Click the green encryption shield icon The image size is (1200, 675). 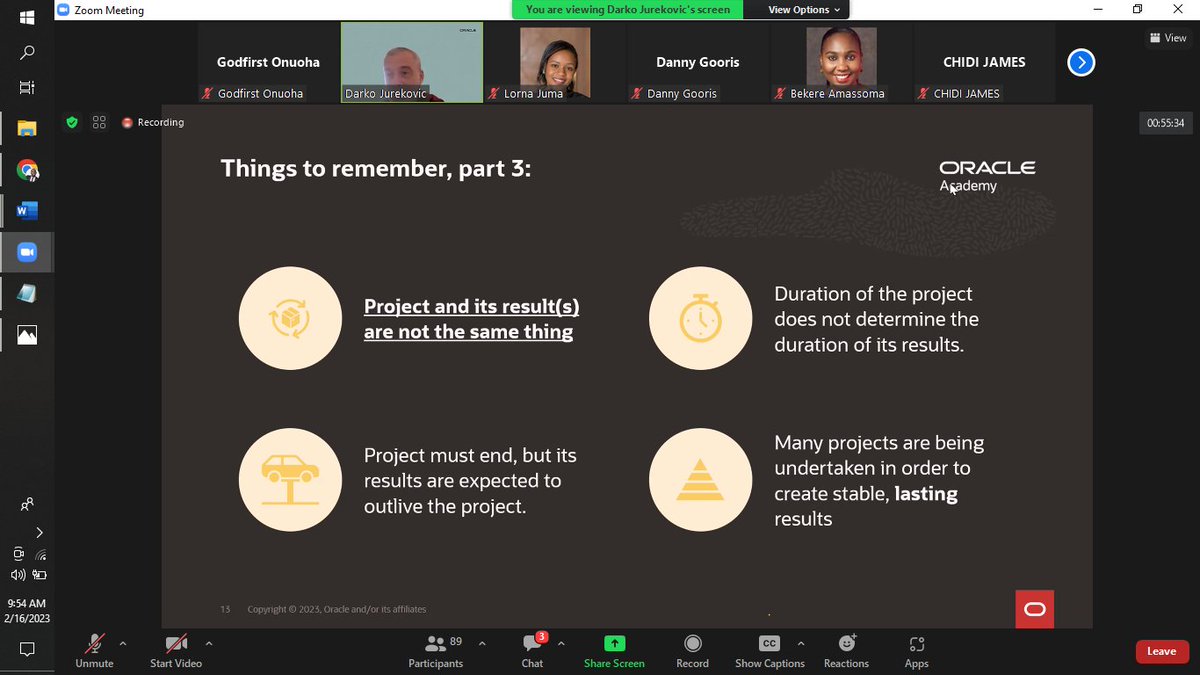tap(71, 122)
